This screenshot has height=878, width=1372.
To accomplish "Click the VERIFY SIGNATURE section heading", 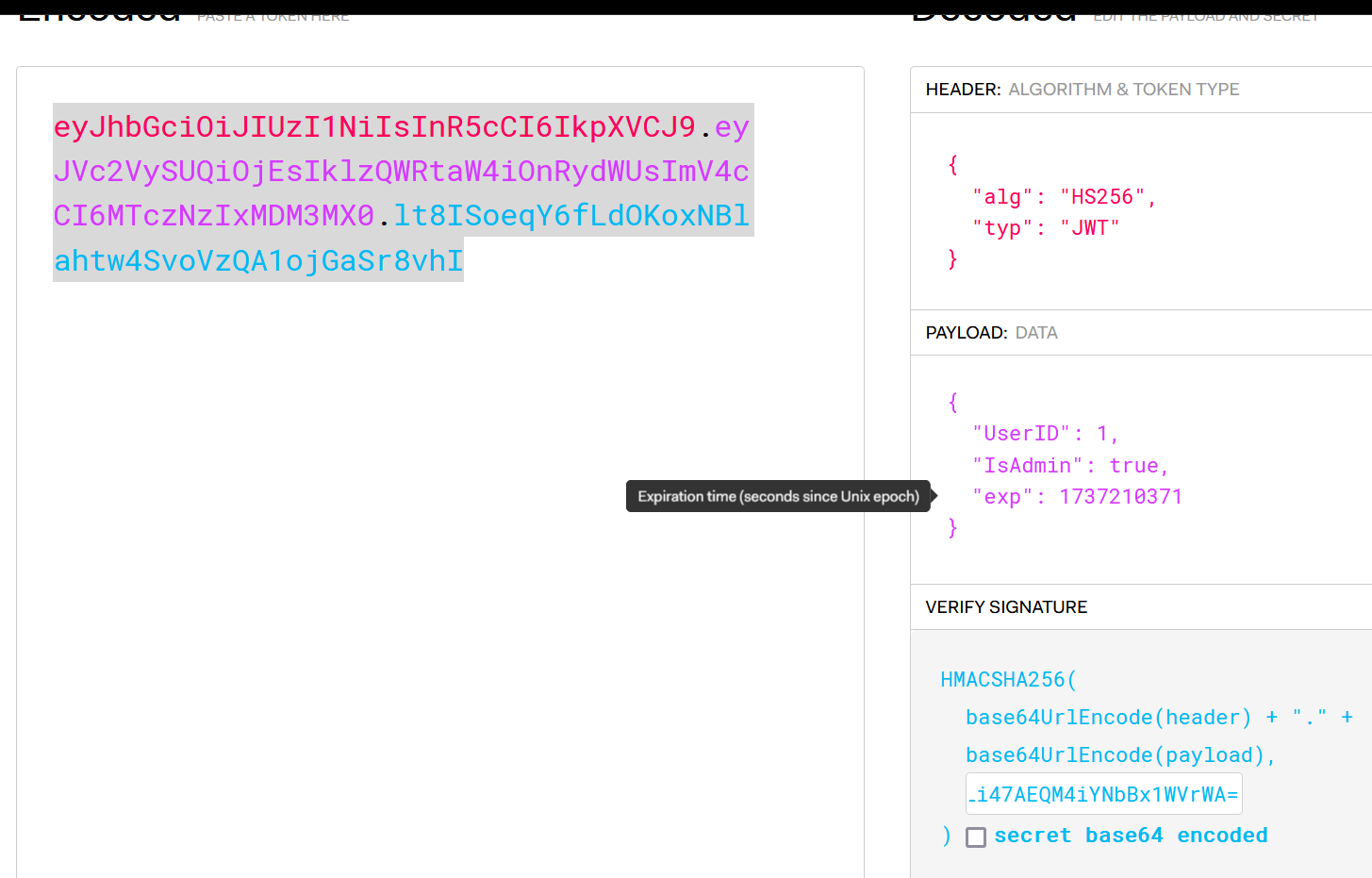I will [1006, 607].
